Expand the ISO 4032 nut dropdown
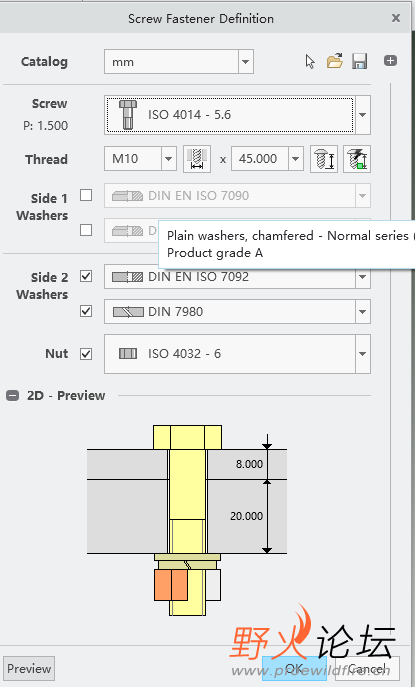 pos(362,354)
